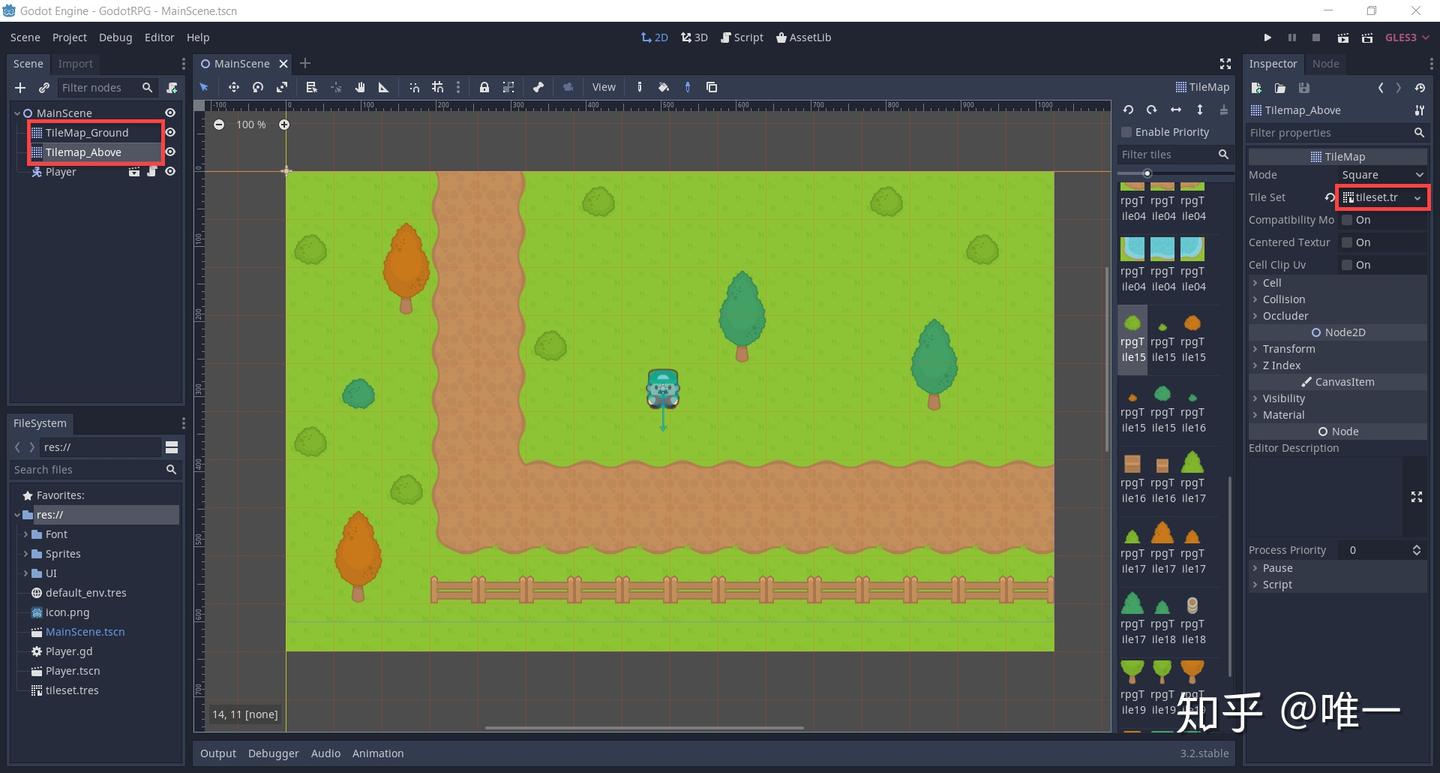Switch to the Node tab
The height and width of the screenshot is (773, 1440).
coord(1326,63)
